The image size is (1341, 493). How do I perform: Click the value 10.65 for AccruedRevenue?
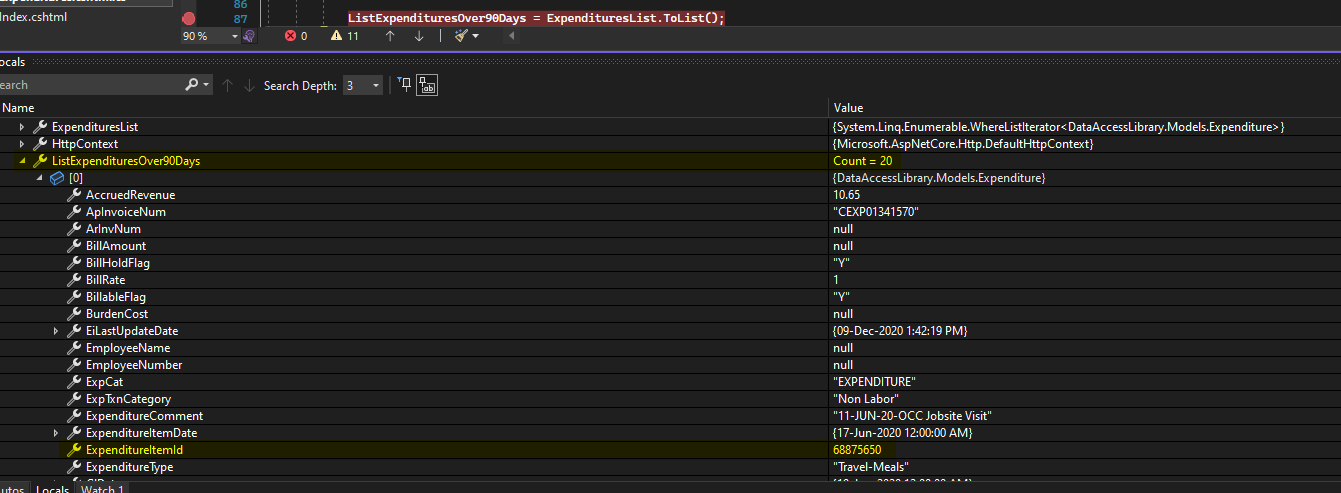846,195
